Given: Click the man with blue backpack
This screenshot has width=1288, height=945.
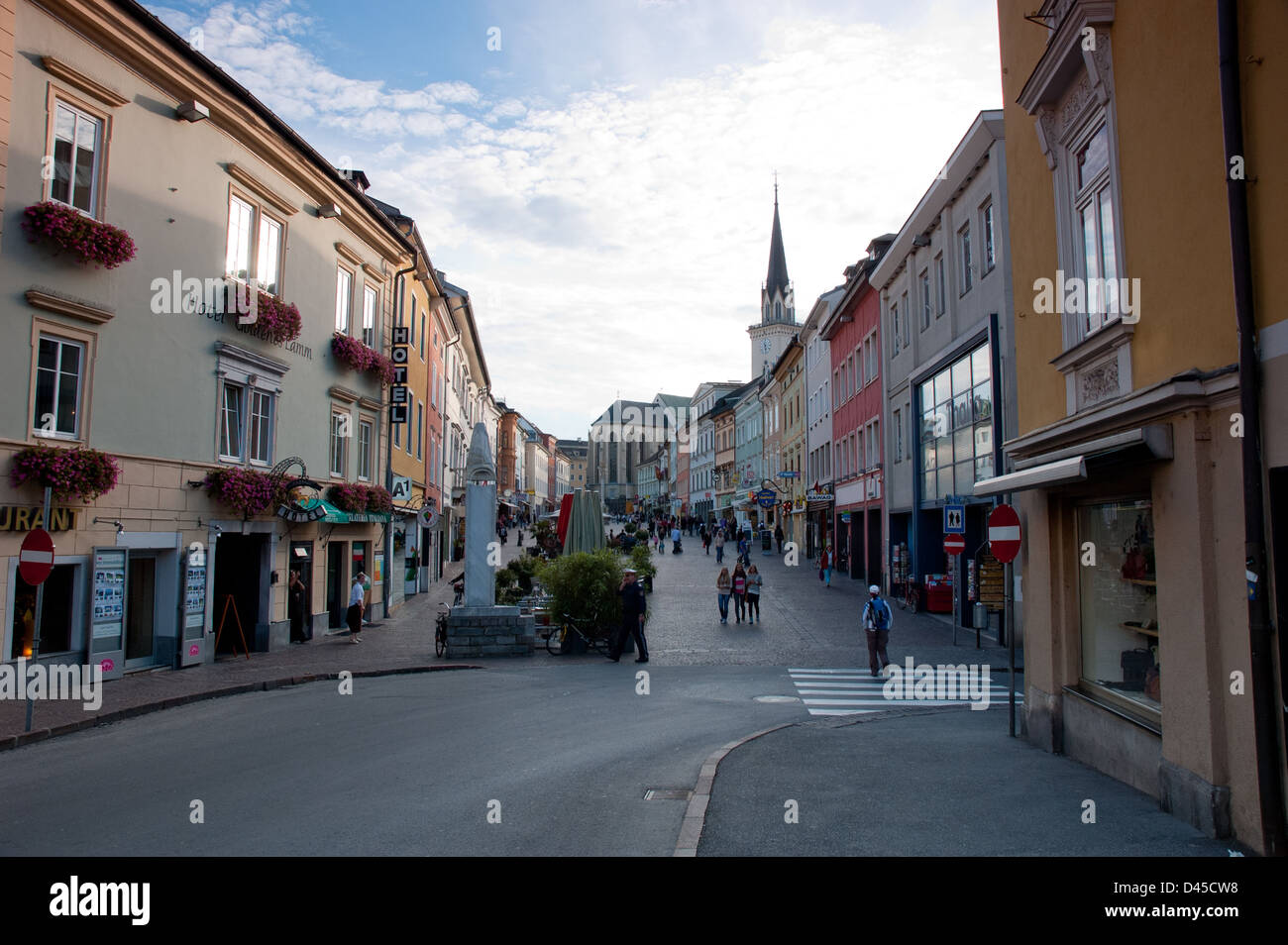Looking at the screenshot, I should coord(876,631).
